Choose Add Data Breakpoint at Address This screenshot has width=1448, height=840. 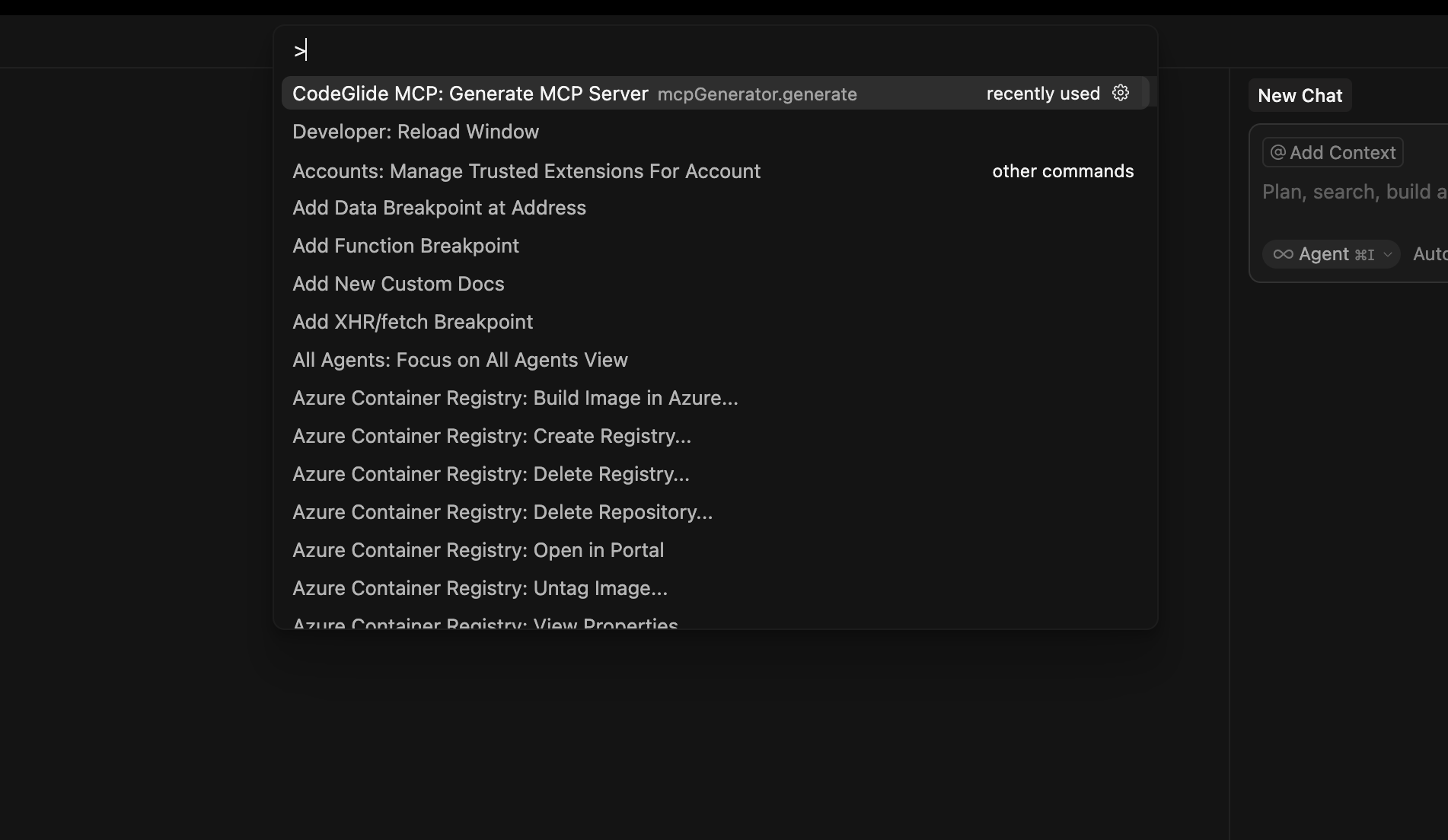coord(439,207)
